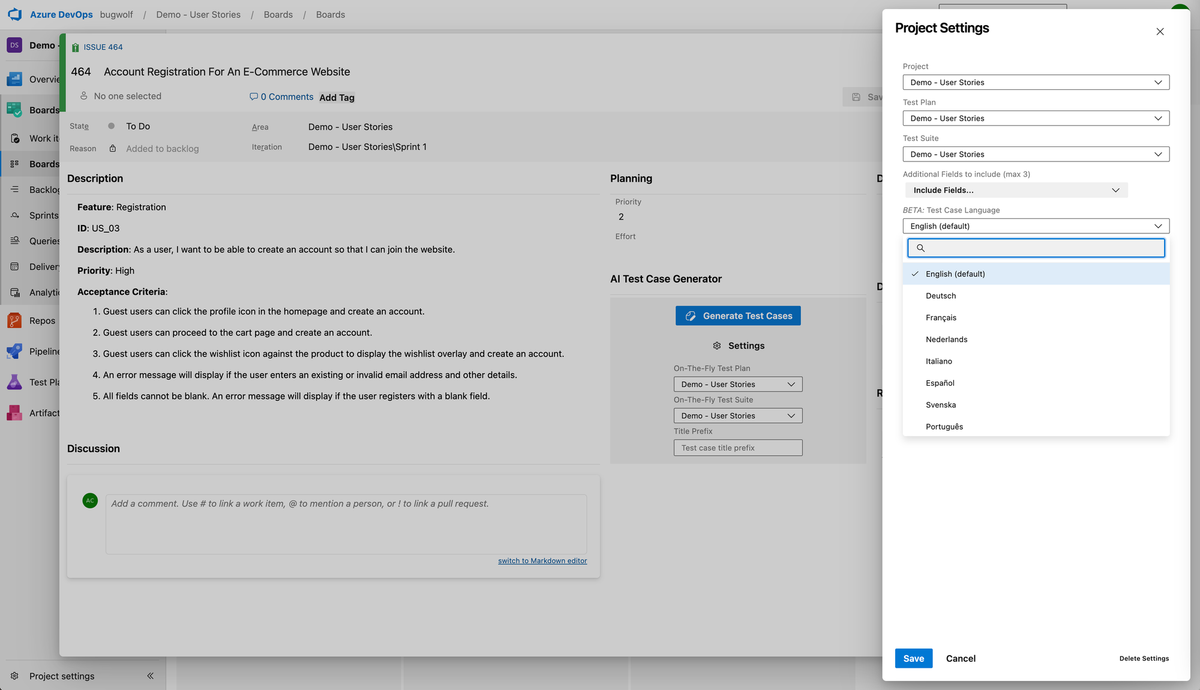Open the Test Suite dropdown
1200x690 pixels.
pos(1035,153)
